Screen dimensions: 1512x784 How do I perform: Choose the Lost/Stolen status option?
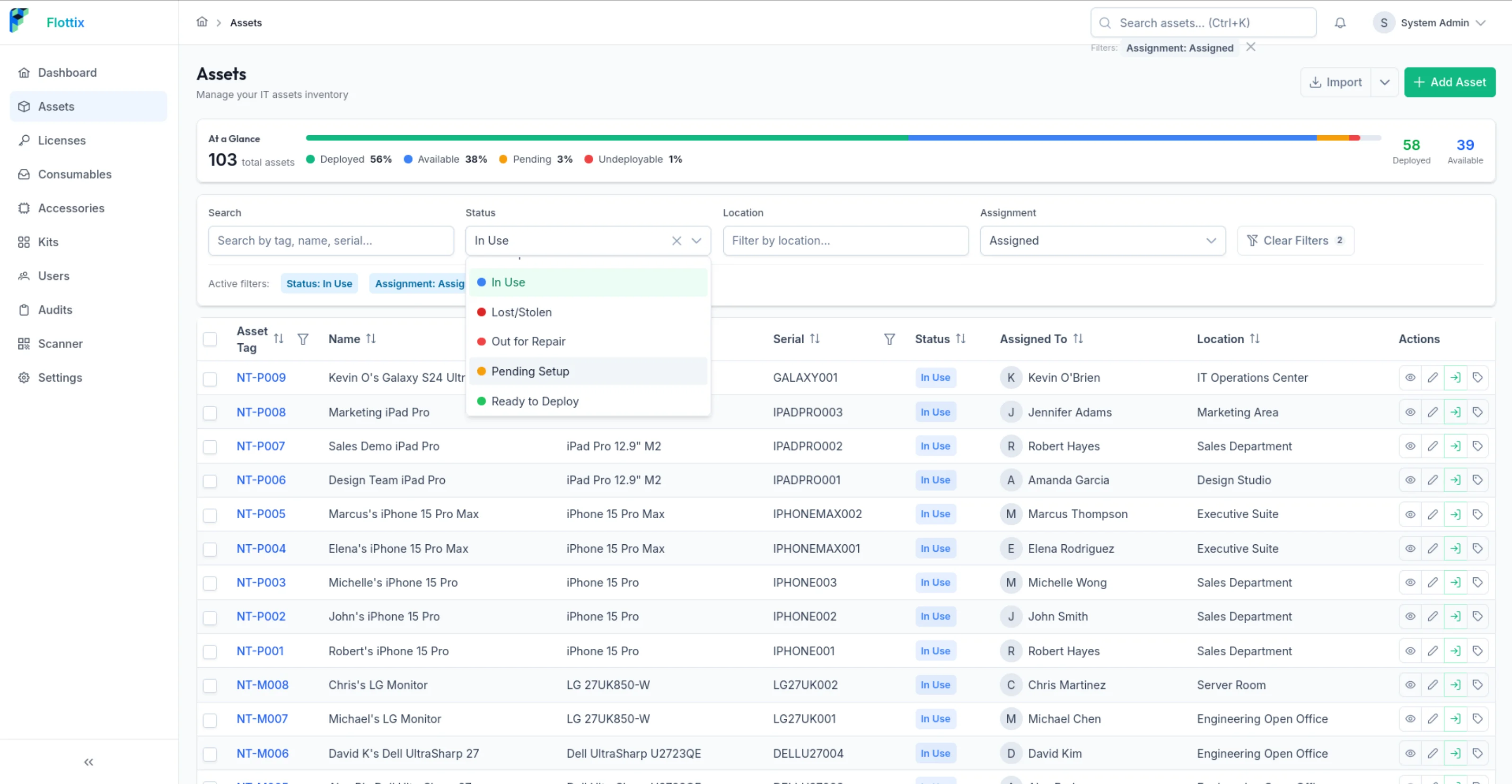[588, 312]
